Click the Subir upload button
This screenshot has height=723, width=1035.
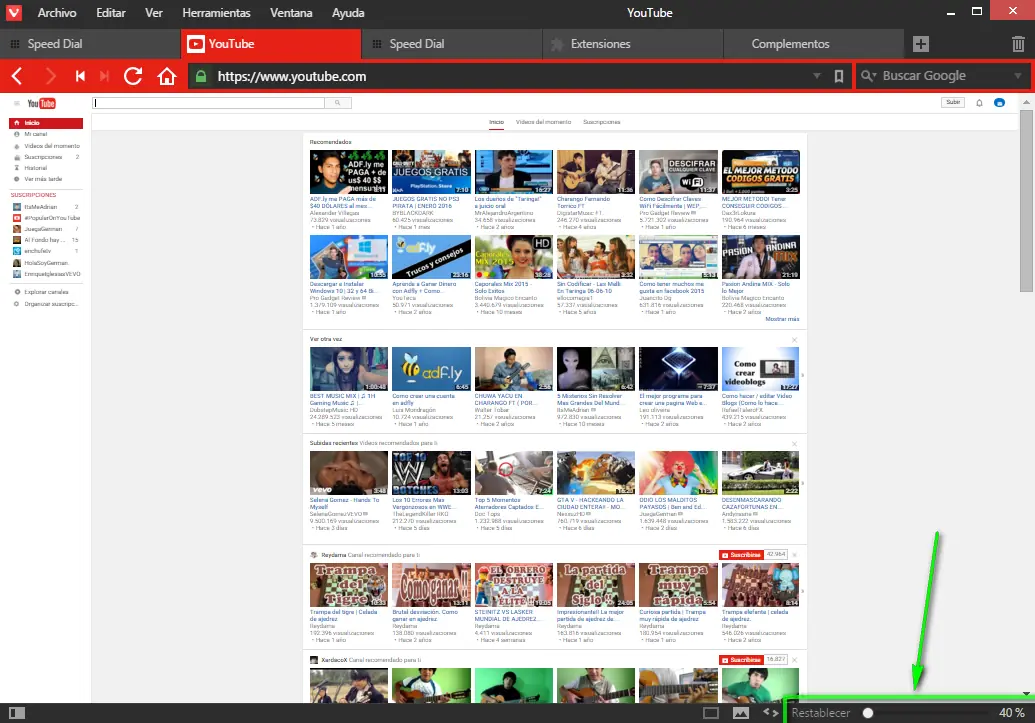[x=953, y=102]
